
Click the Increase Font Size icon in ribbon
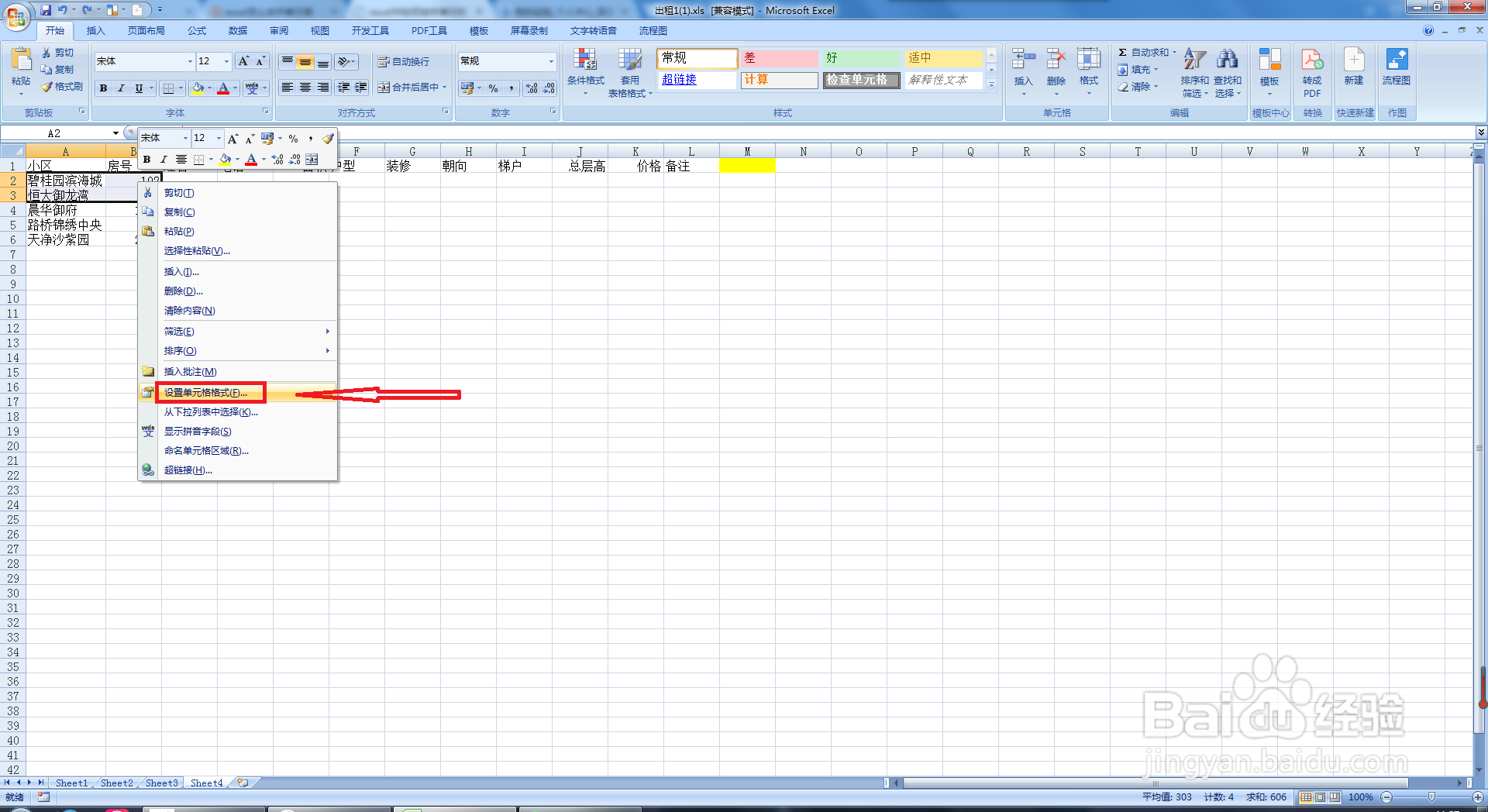(243, 61)
